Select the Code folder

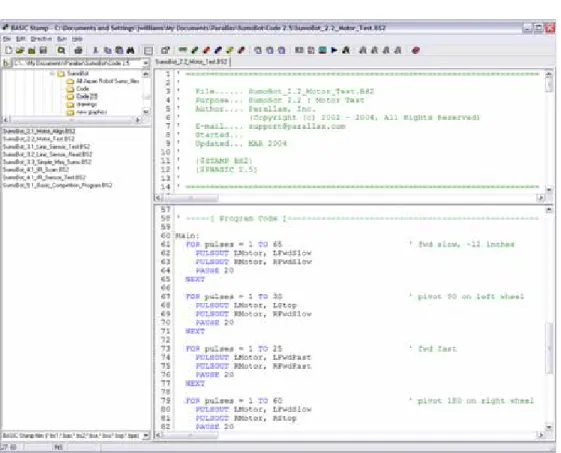tap(83, 89)
